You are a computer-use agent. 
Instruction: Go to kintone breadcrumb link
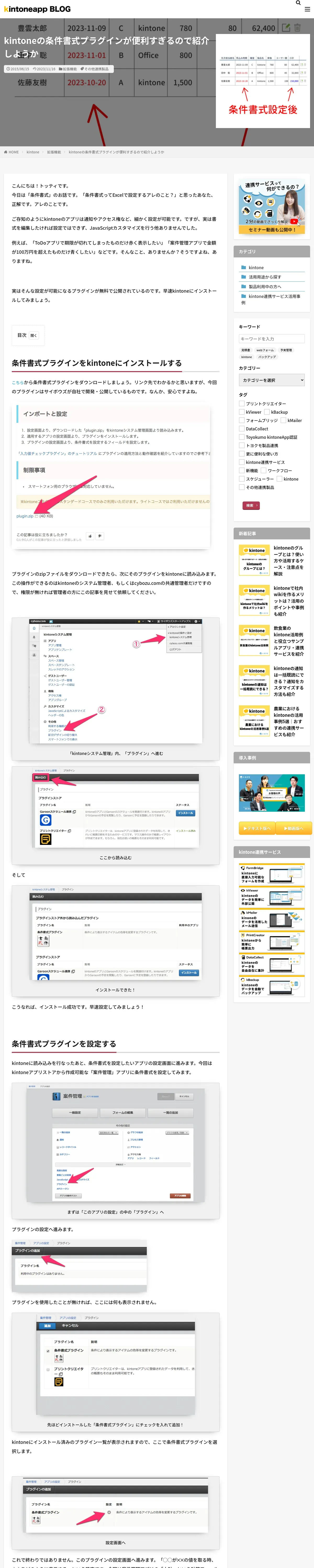tap(33, 152)
